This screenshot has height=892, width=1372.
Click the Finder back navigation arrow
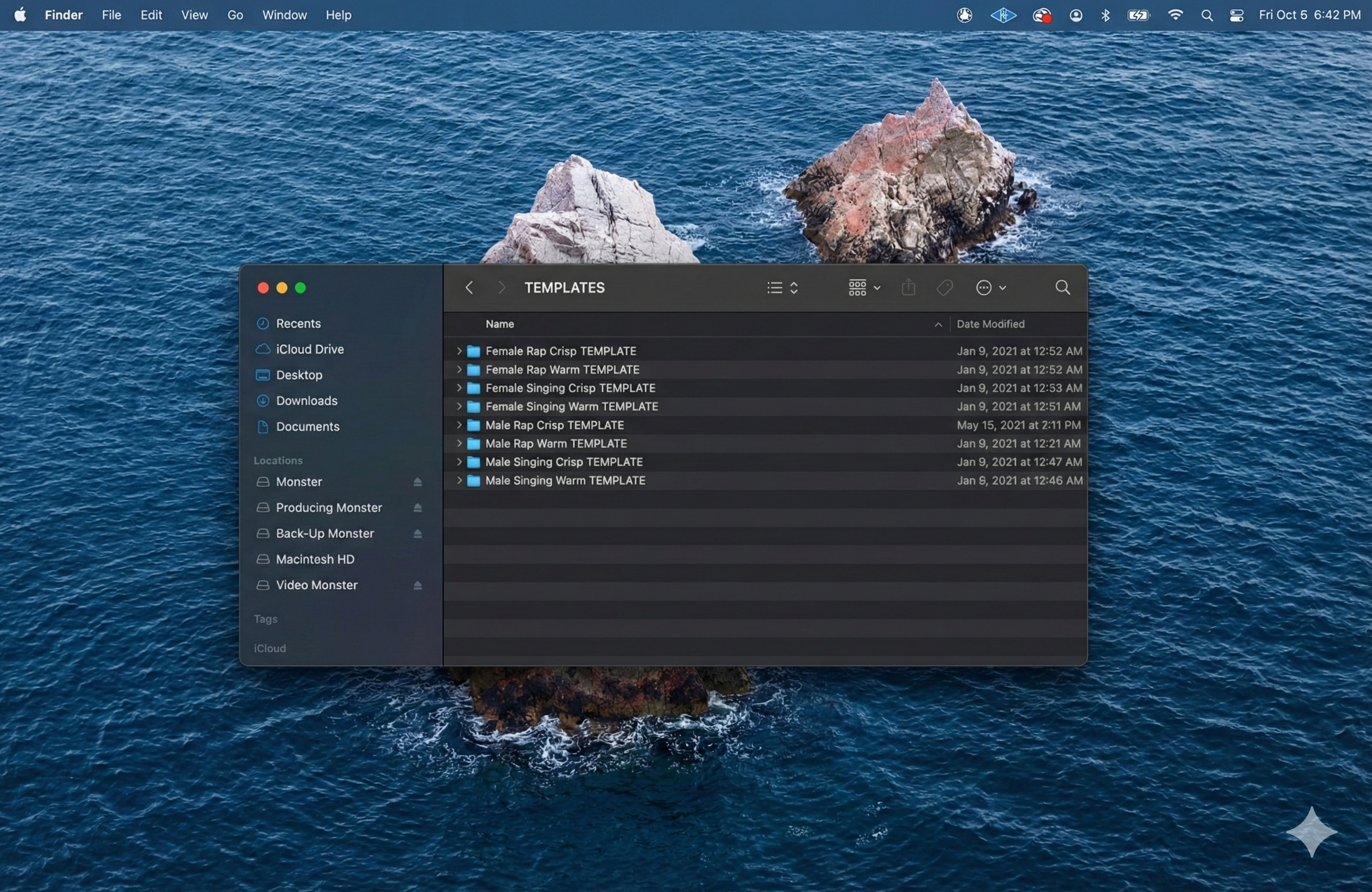pos(469,288)
